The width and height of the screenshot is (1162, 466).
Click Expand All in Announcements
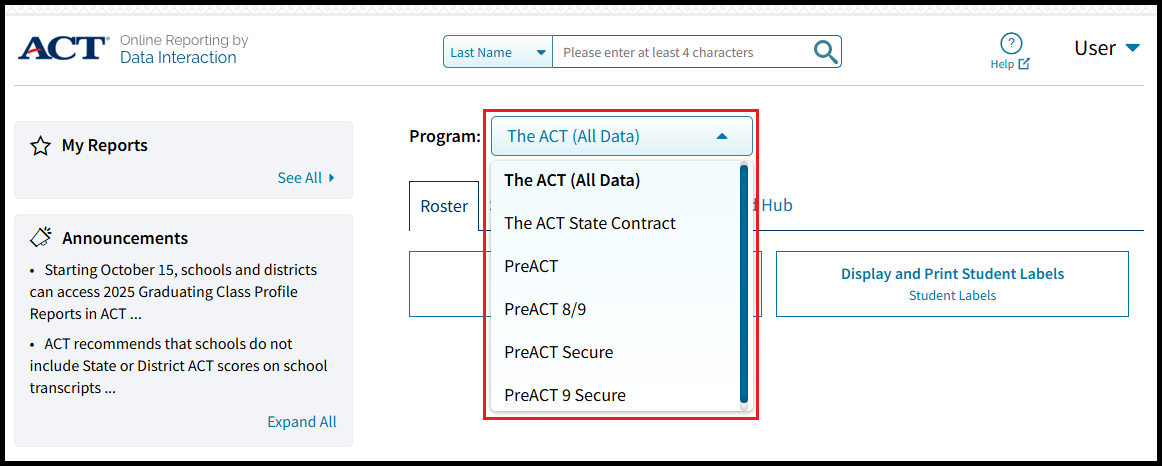(x=301, y=422)
